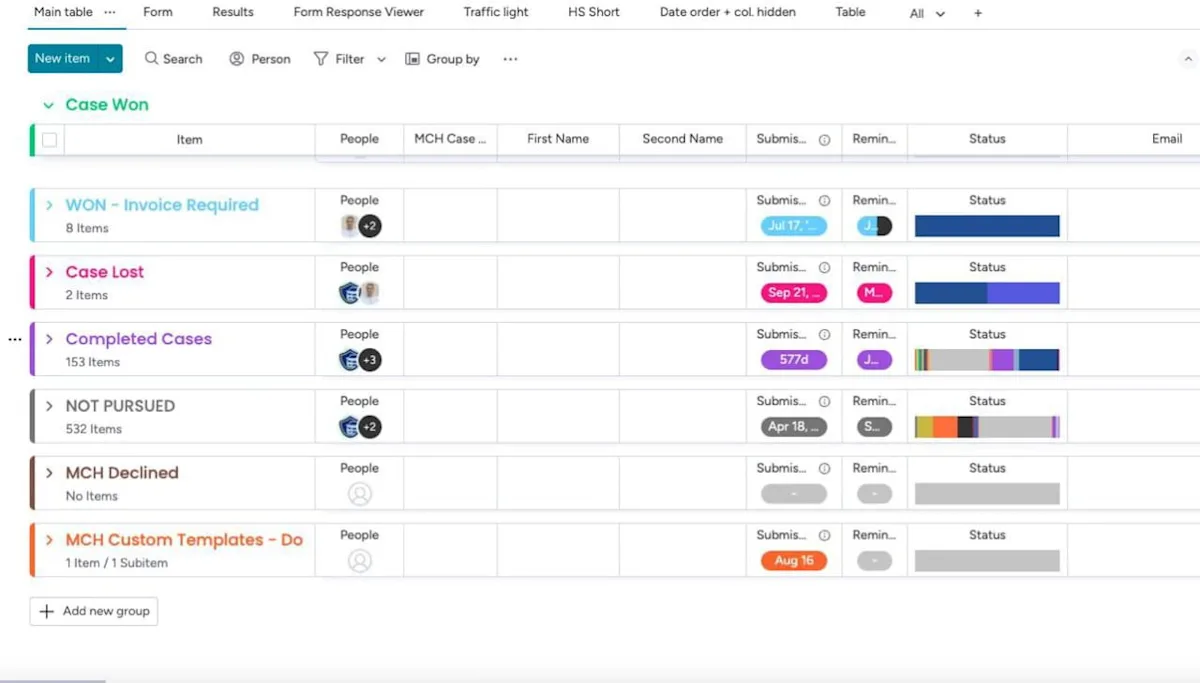Click the Item column header
The width and height of the screenshot is (1200, 683).
click(x=190, y=140)
